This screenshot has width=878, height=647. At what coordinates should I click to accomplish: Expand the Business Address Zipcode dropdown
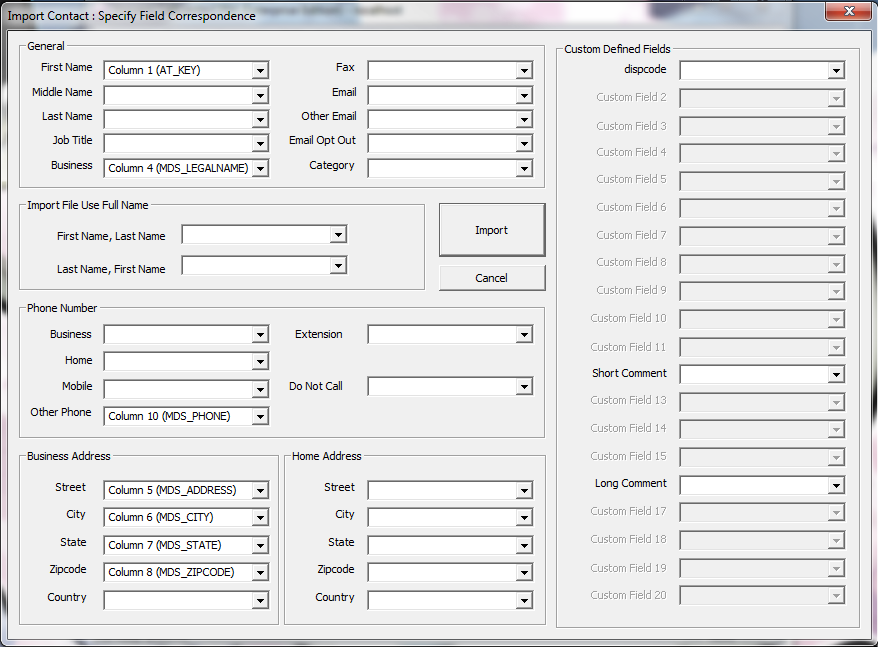click(260, 572)
